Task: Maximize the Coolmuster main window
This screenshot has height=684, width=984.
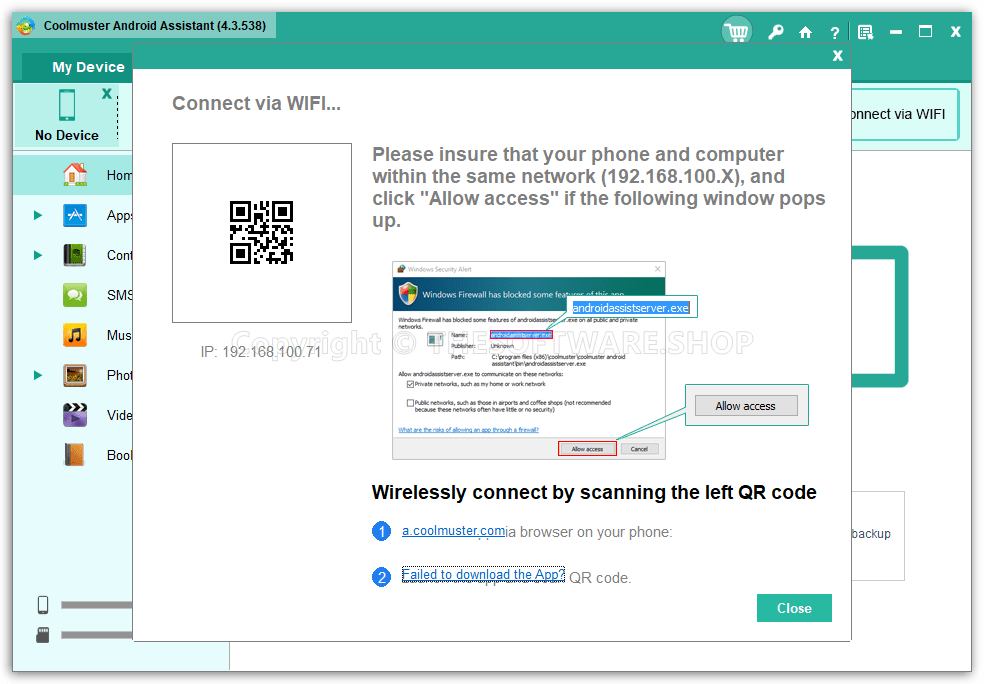Action: pyautogui.click(x=925, y=32)
